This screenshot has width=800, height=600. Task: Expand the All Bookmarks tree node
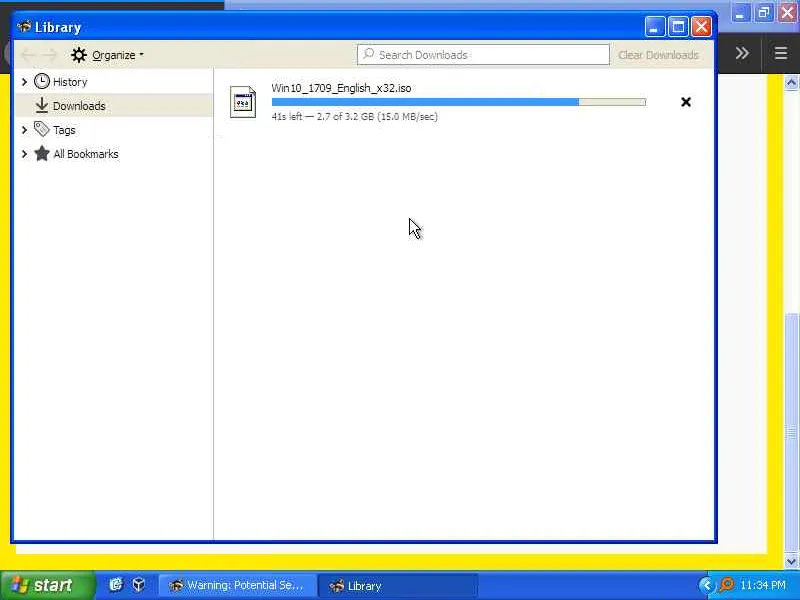(24, 154)
